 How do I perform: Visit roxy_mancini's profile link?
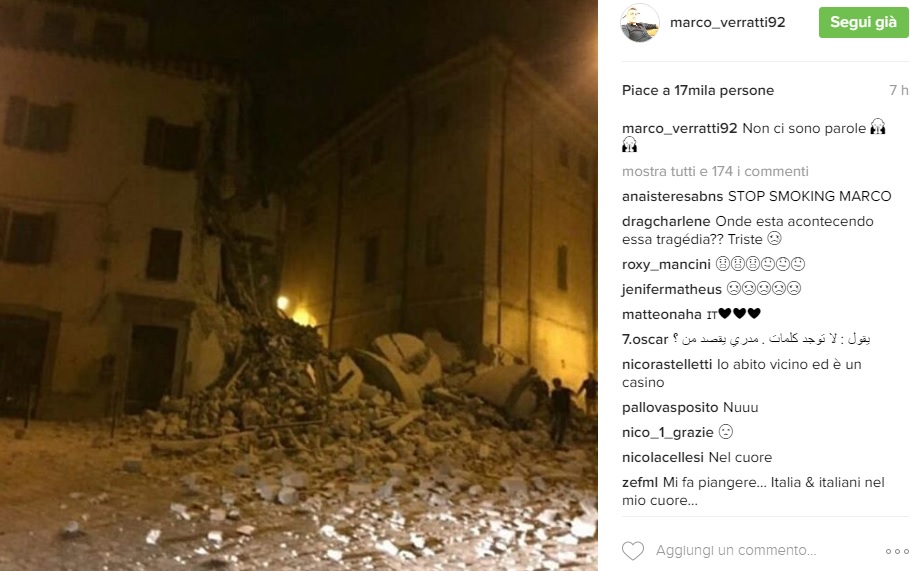pos(666,264)
